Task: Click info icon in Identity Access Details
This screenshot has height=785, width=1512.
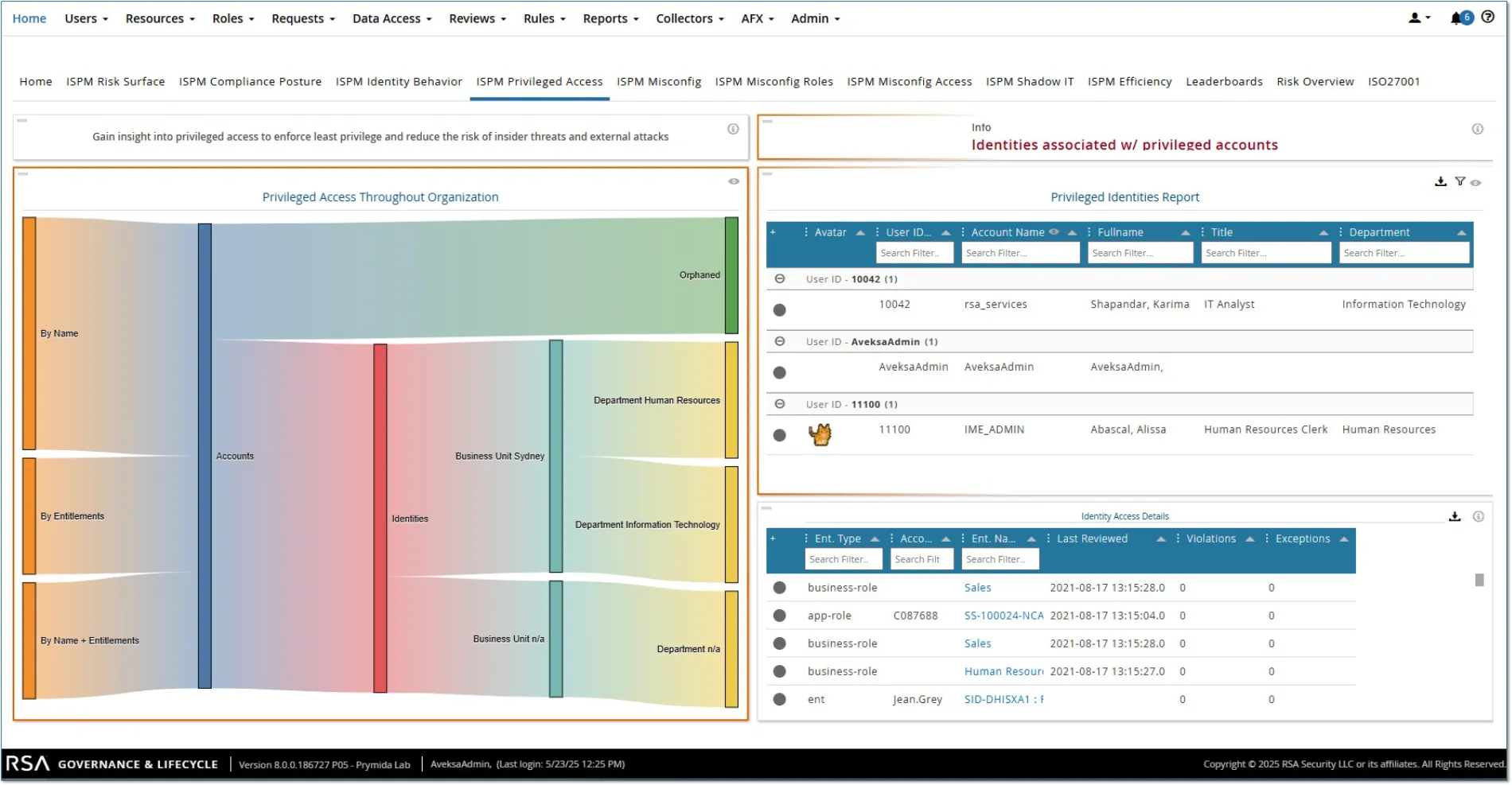Action: 1478,516
